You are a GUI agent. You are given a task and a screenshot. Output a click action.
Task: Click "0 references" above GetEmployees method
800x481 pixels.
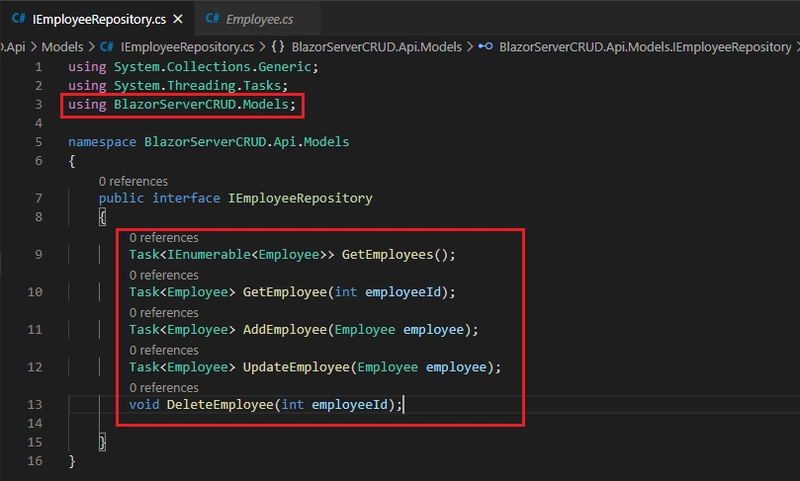click(x=163, y=238)
